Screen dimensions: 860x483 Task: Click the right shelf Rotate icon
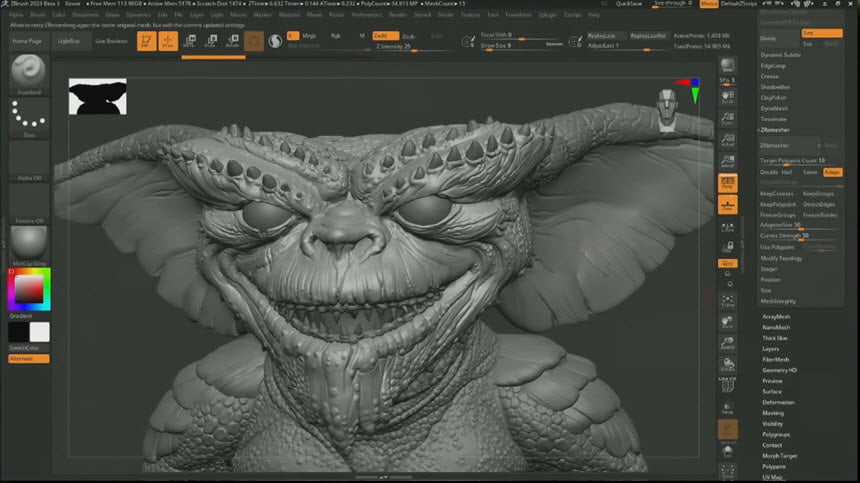(x=727, y=365)
